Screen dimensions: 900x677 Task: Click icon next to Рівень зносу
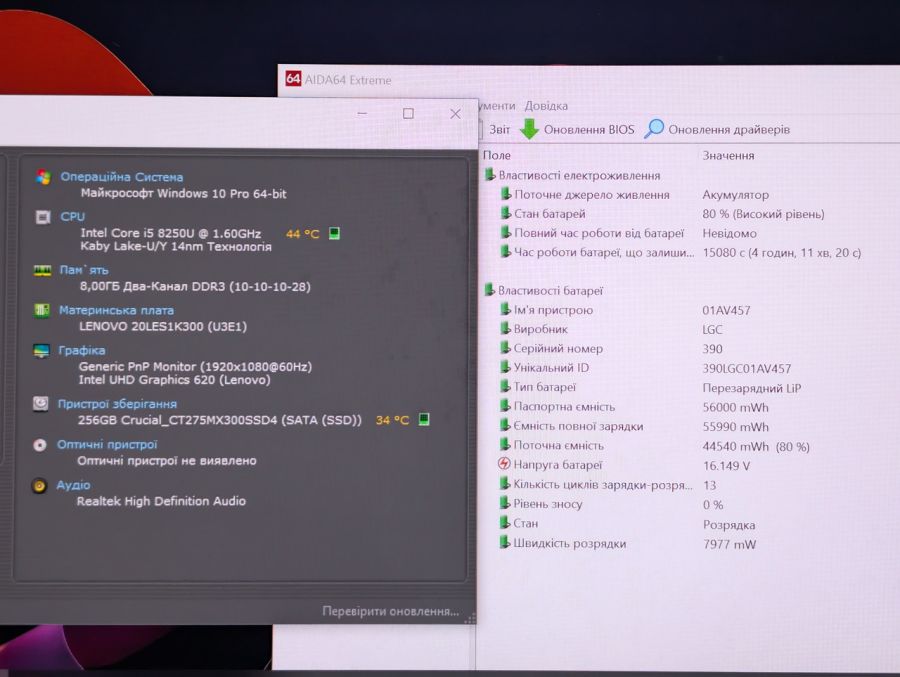[505, 503]
